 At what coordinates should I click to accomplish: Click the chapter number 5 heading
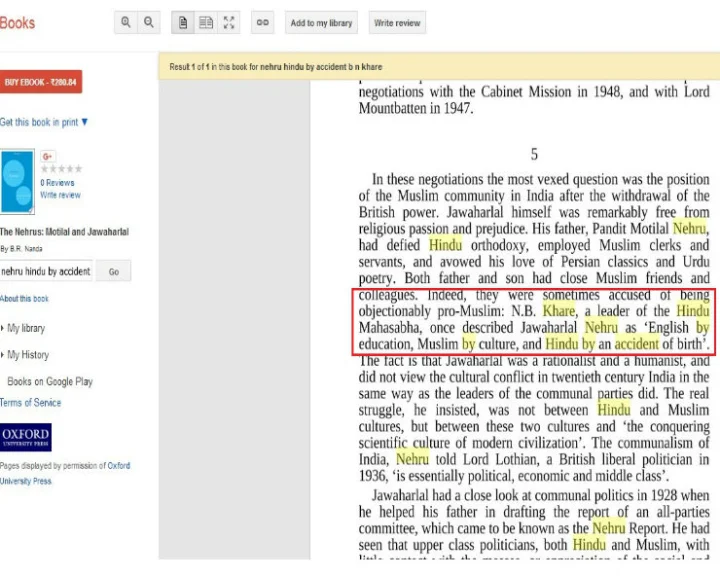point(534,154)
